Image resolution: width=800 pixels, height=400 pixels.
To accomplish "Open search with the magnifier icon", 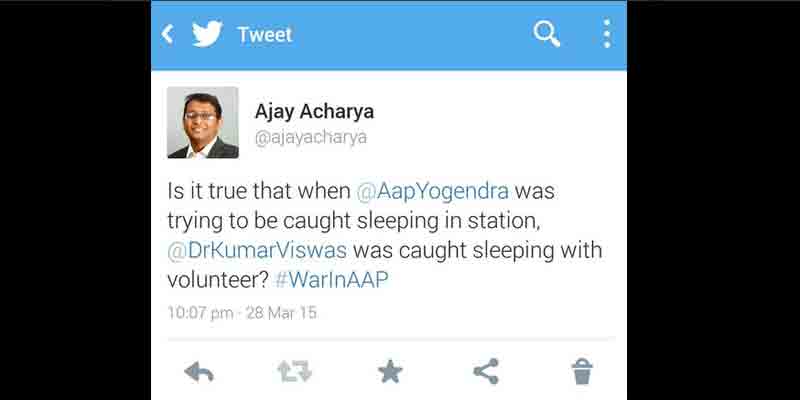I will coord(546,34).
